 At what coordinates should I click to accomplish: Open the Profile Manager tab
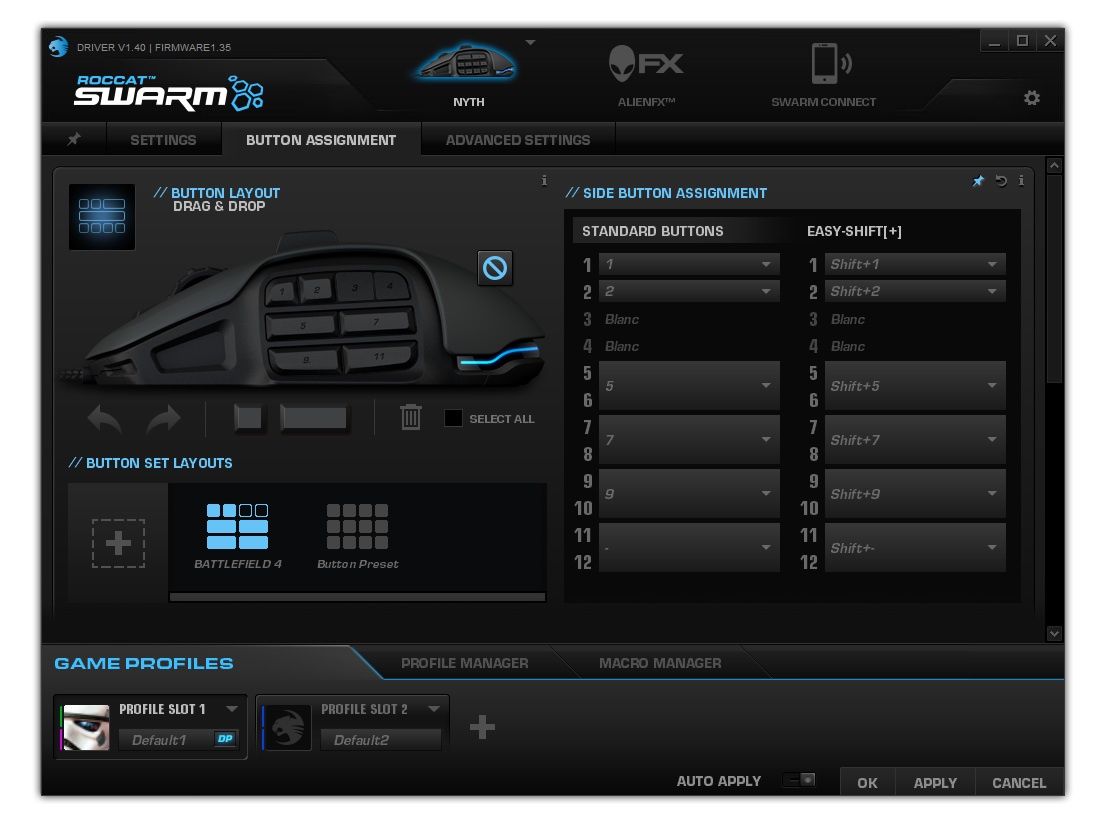pos(465,663)
